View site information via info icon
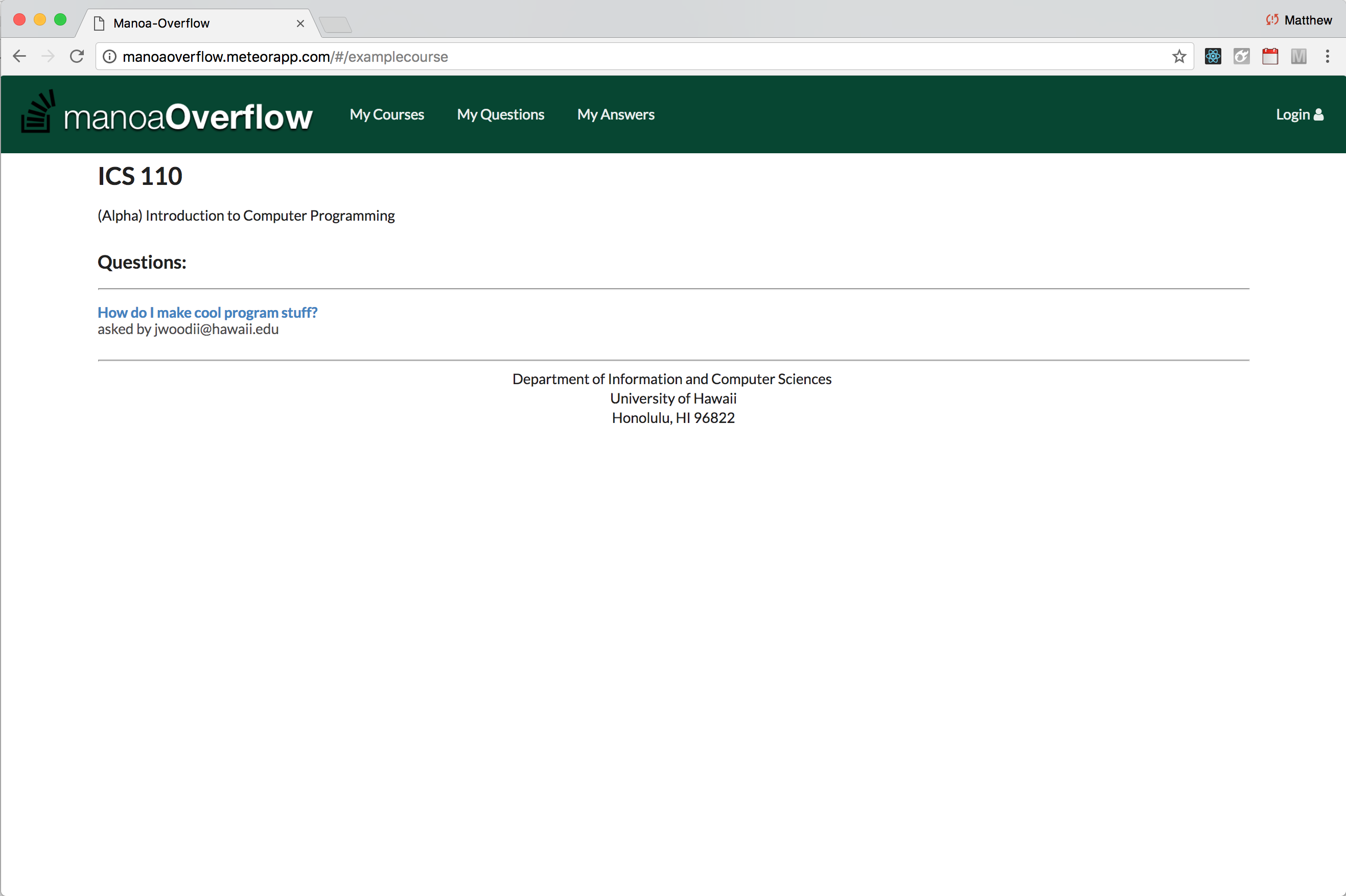The image size is (1346, 896). tap(109, 57)
